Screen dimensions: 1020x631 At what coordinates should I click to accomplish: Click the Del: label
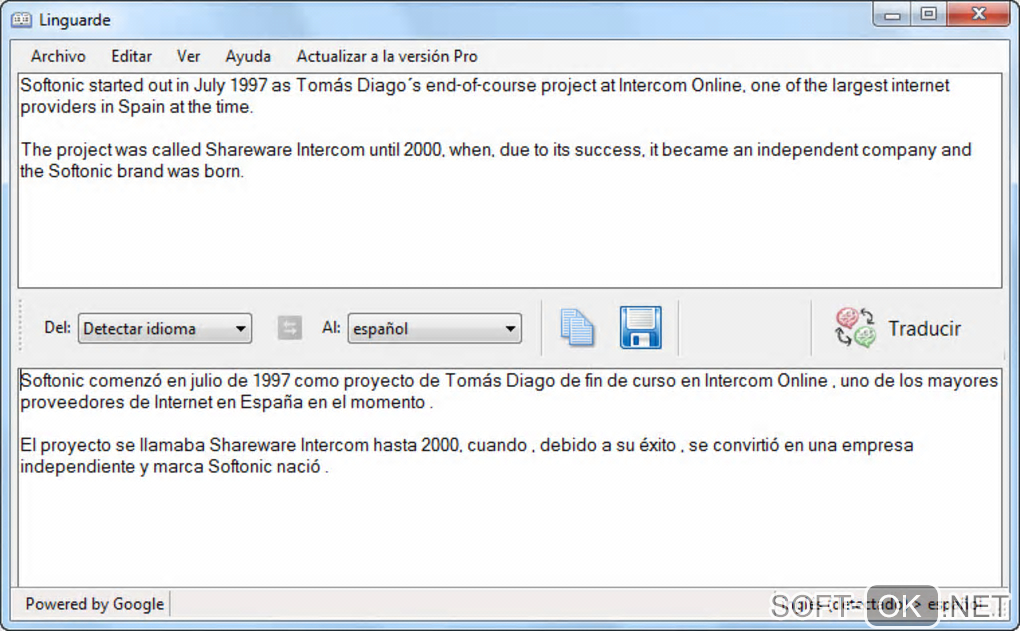[57, 327]
